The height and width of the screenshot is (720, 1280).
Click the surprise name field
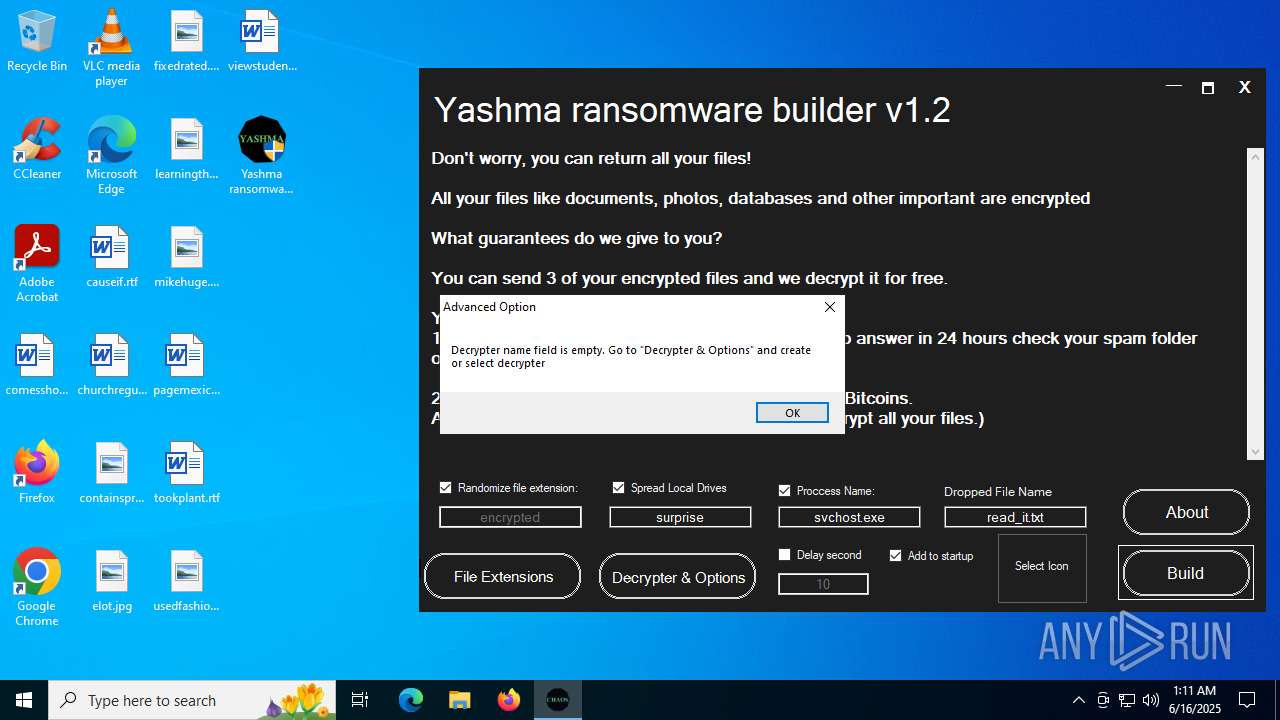coord(680,517)
